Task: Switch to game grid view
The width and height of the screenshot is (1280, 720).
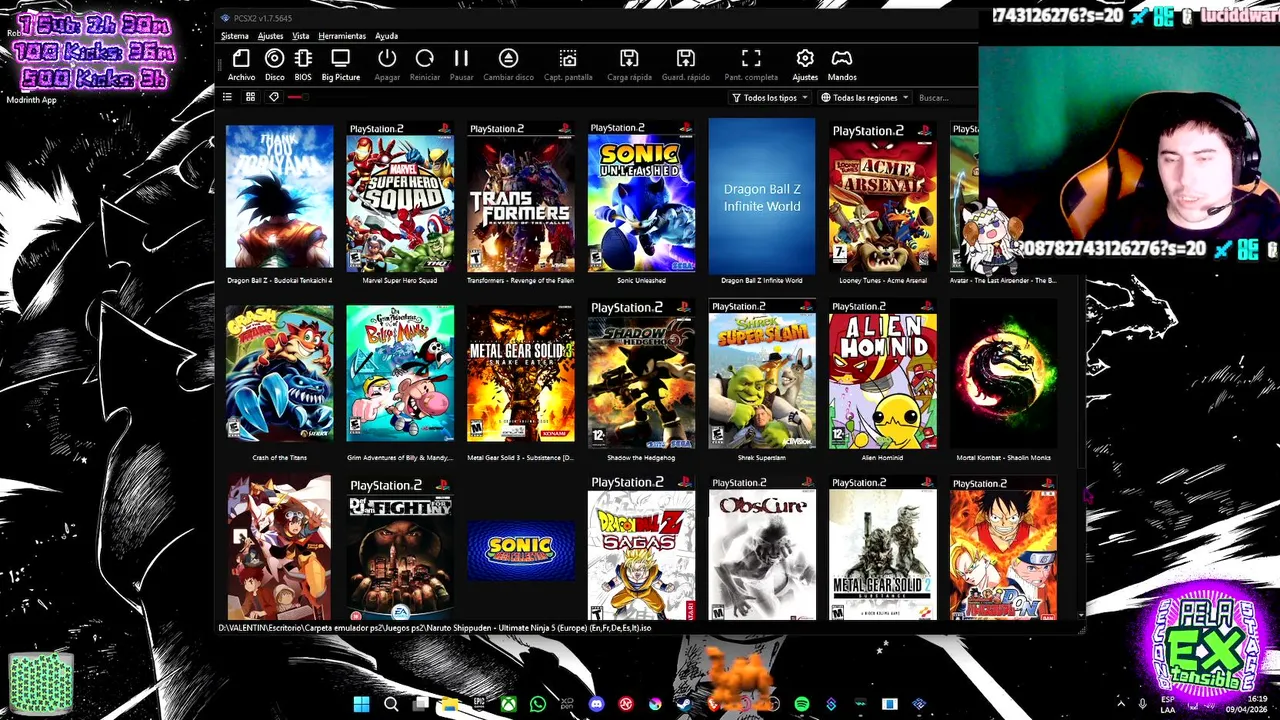Action: (250, 97)
